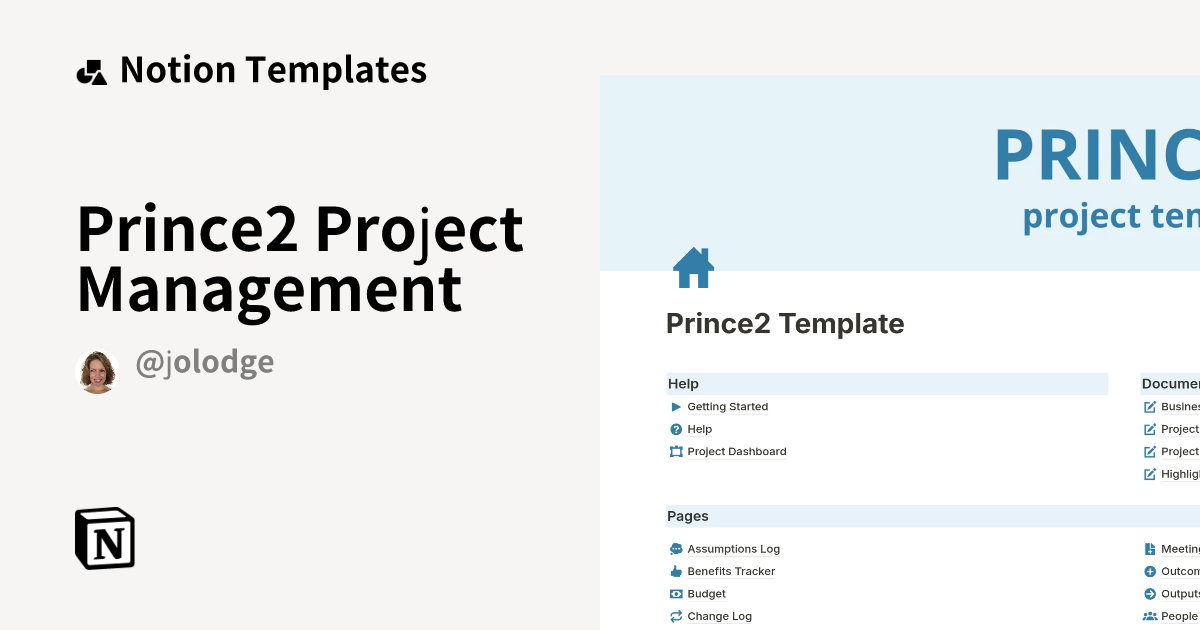Click the people group icon in the right column
Screen dimensions: 1200x630
pos(1150,616)
